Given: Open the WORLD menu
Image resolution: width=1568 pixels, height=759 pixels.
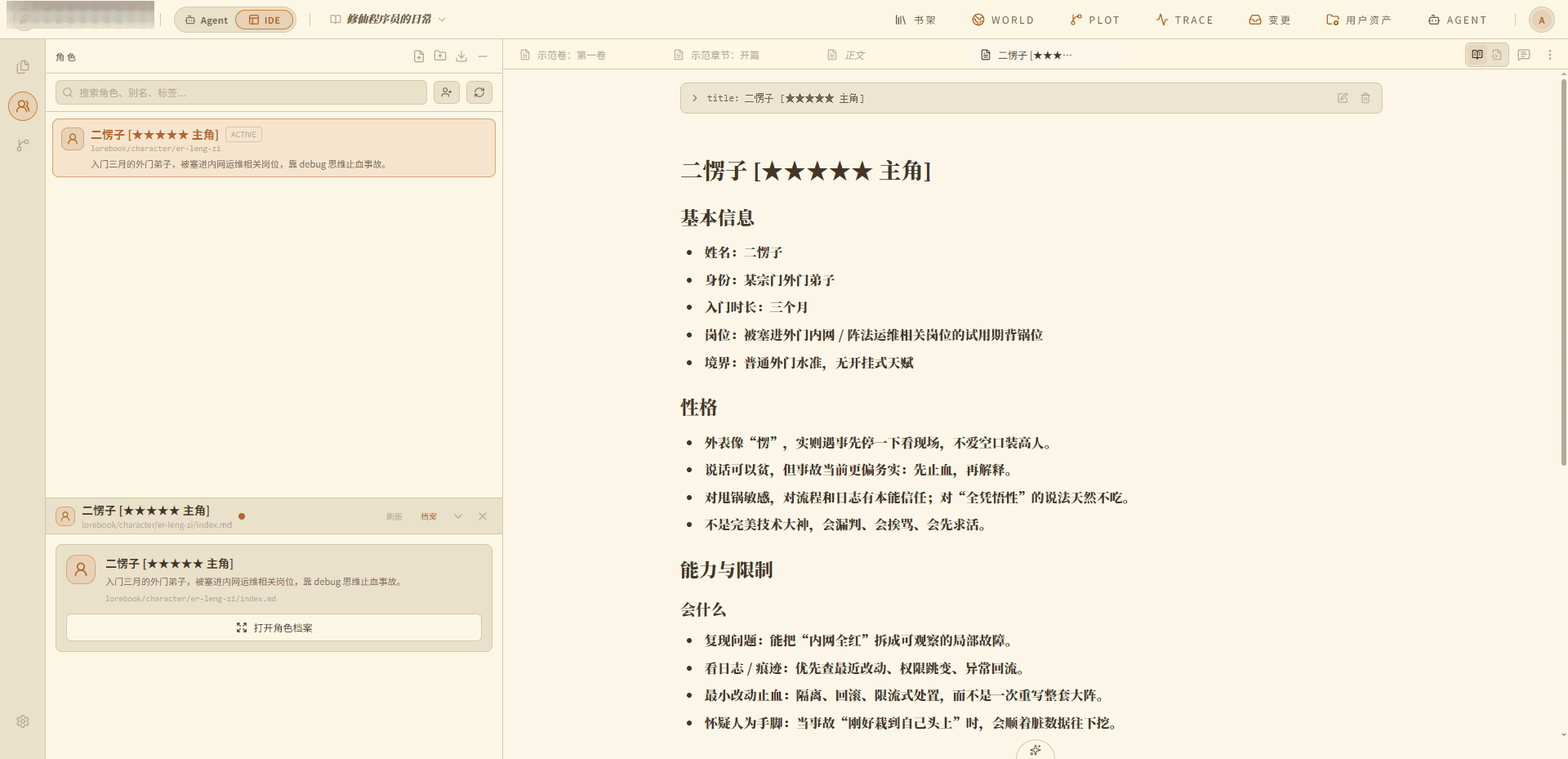Looking at the screenshot, I should coord(1003,20).
